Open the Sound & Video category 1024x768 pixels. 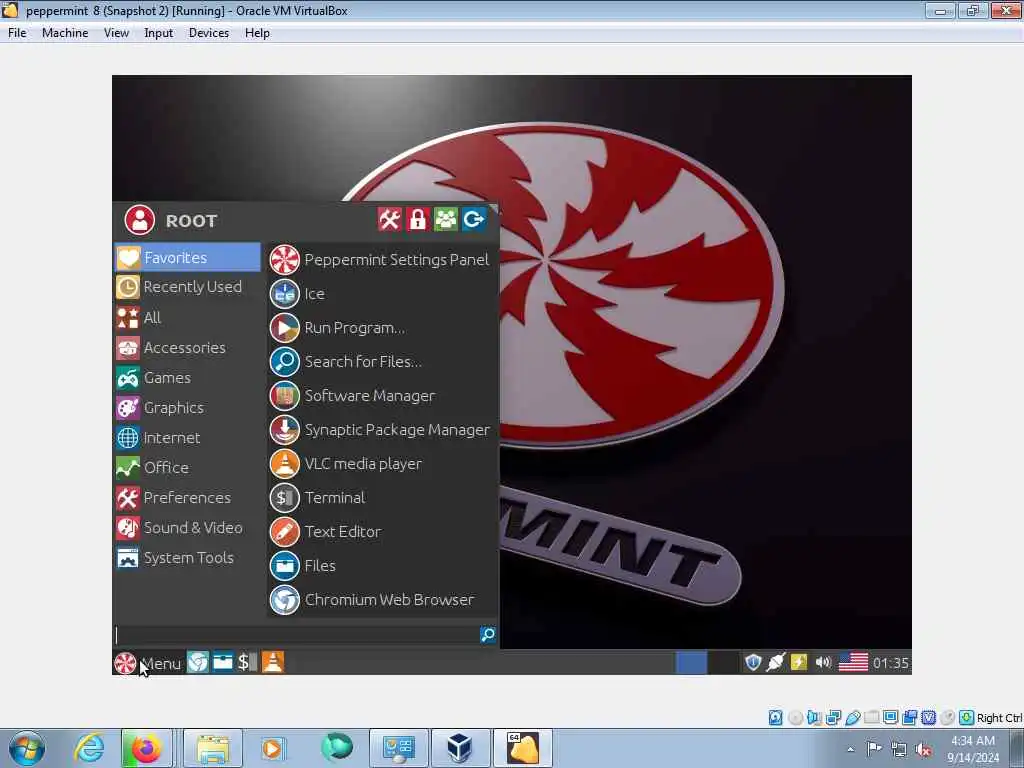pyautogui.click(x=187, y=528)
